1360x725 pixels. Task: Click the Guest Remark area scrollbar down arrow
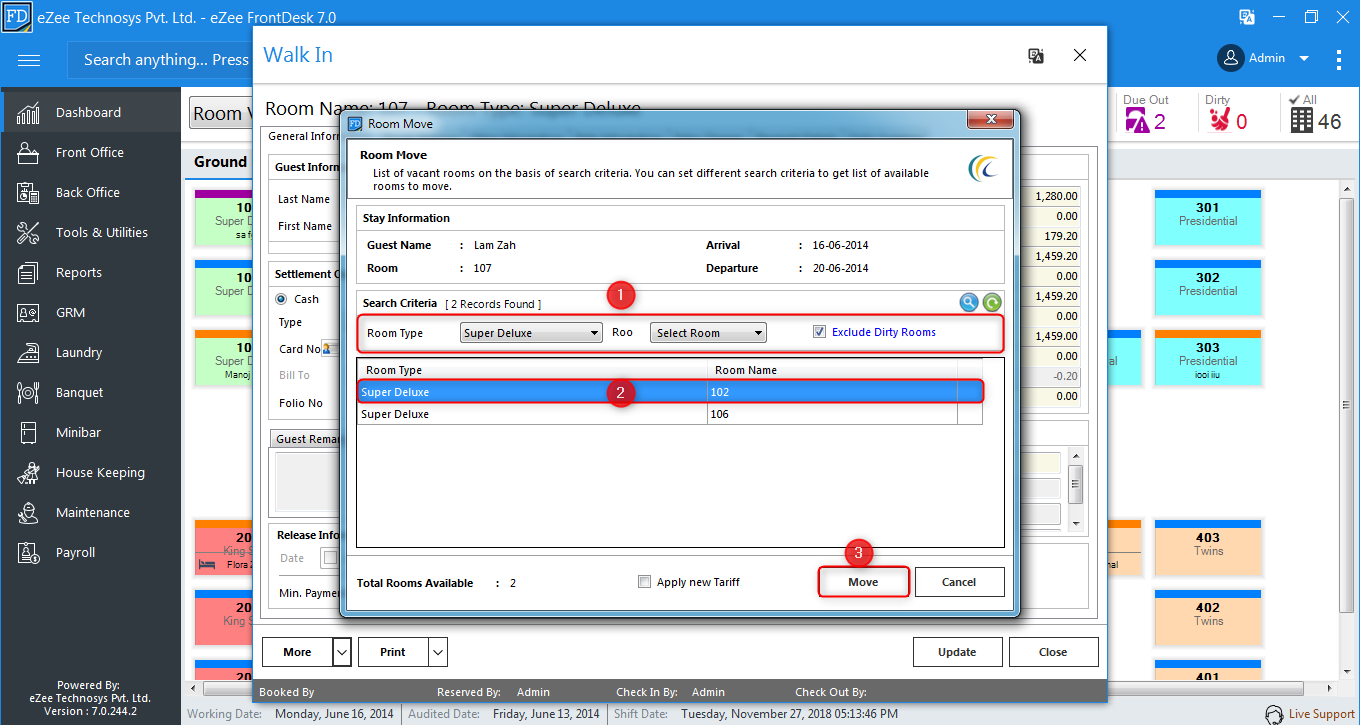[x=1076, y=523]
